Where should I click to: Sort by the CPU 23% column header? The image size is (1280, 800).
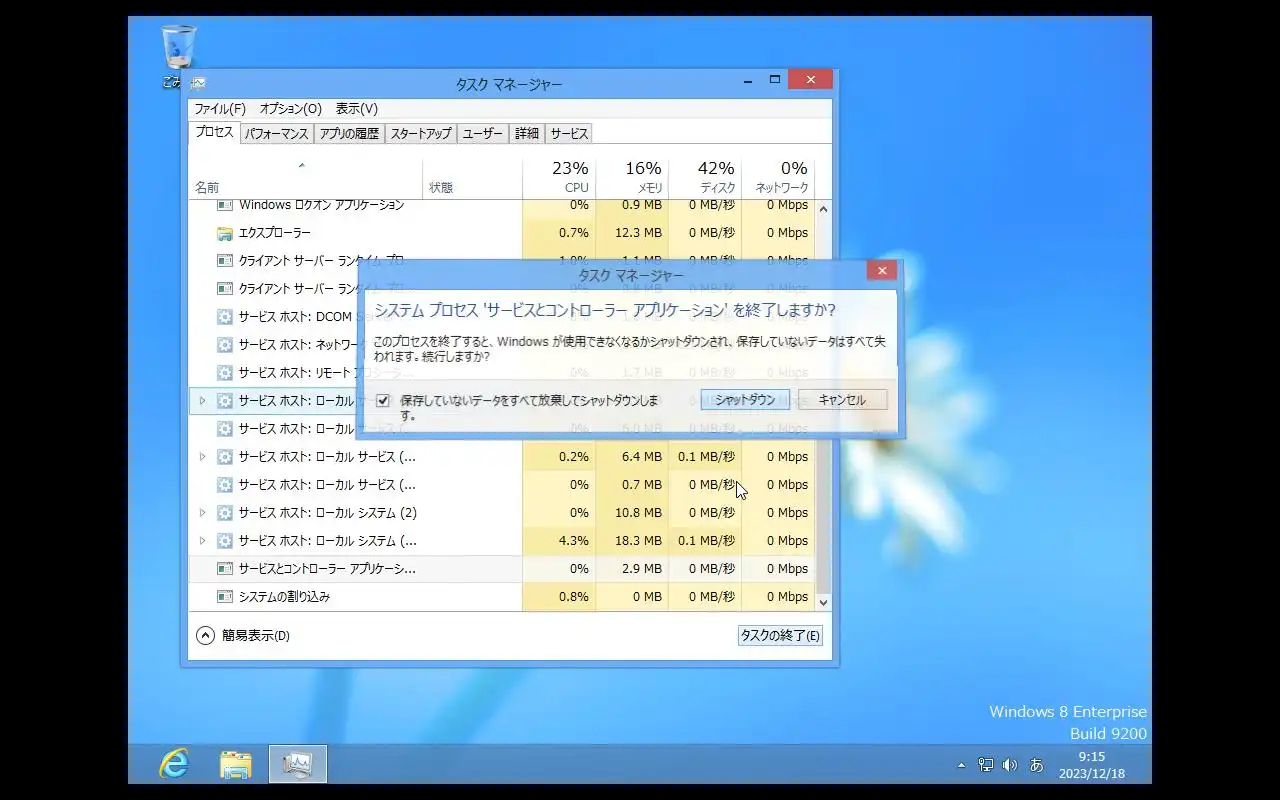[x=559, y=178]
